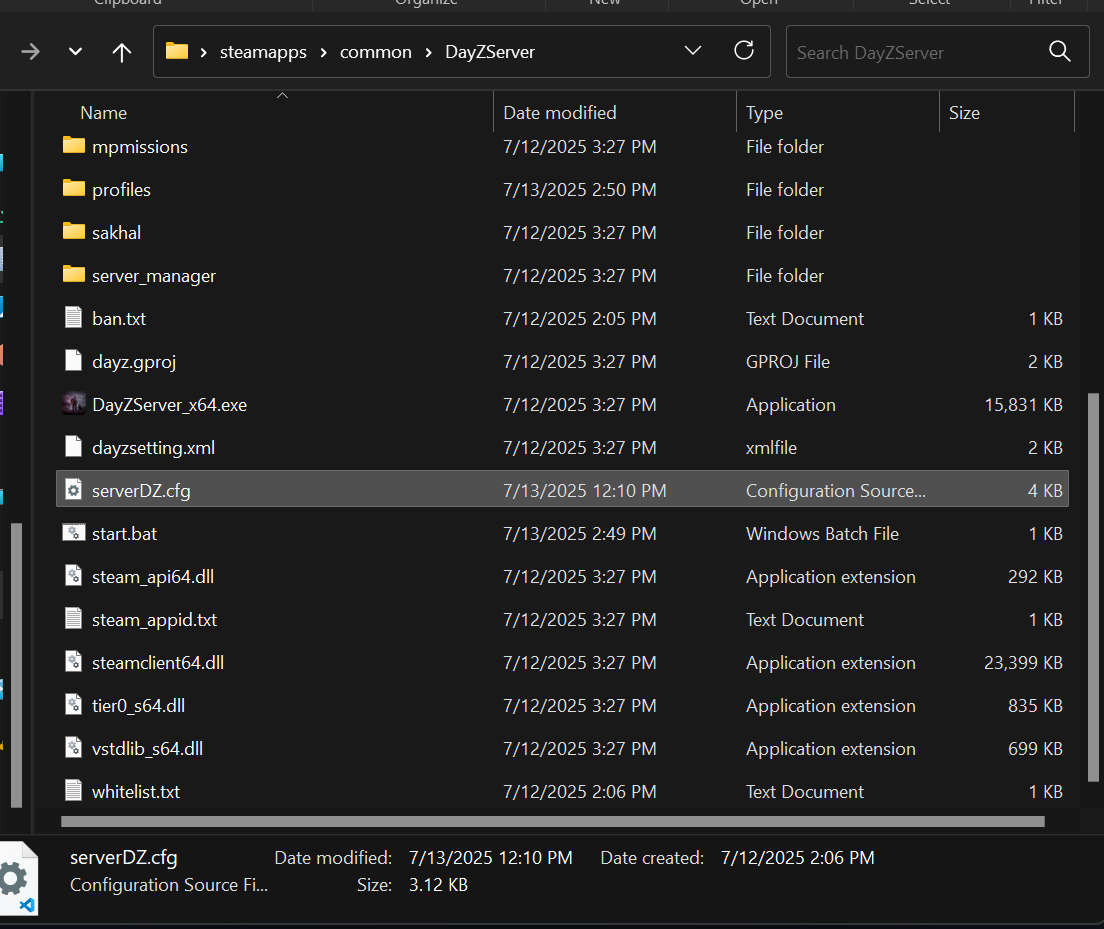Click the serverDZ.cfg gear icon
This screenshot has width=1104, height=929.
coord(74,490)
